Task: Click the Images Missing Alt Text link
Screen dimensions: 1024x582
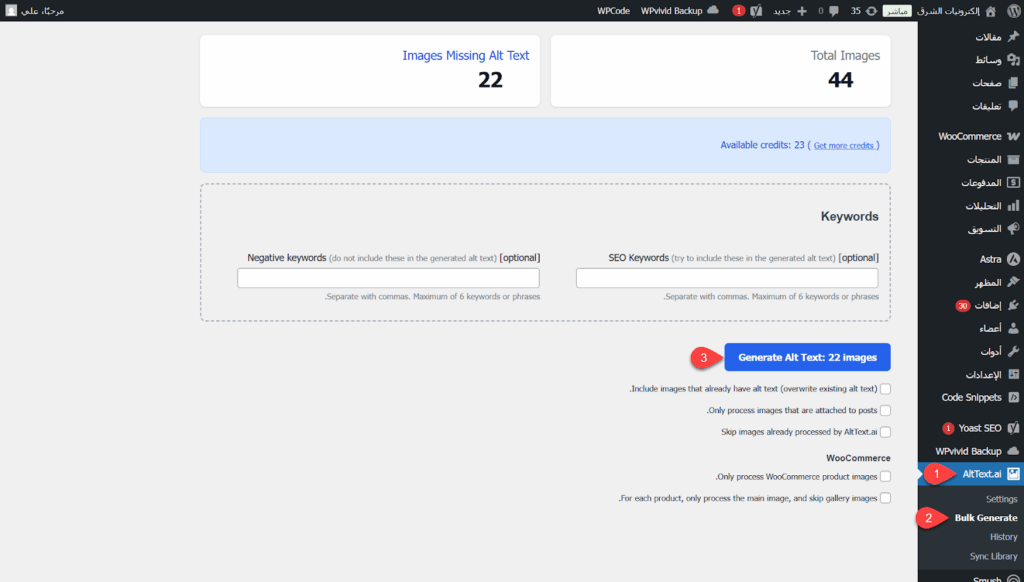Action: coord(466,56)
